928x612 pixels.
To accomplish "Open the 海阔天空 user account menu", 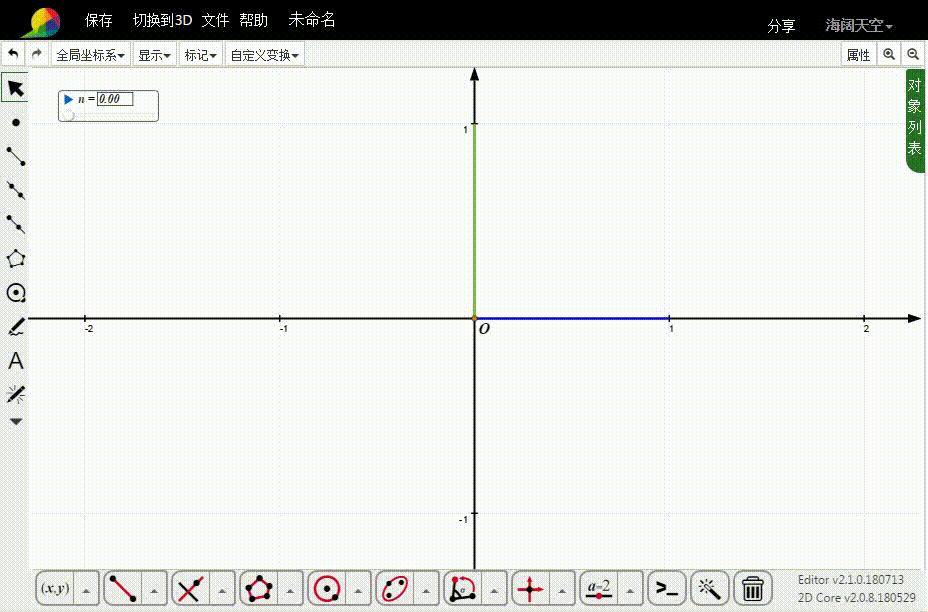I will 859,25.
